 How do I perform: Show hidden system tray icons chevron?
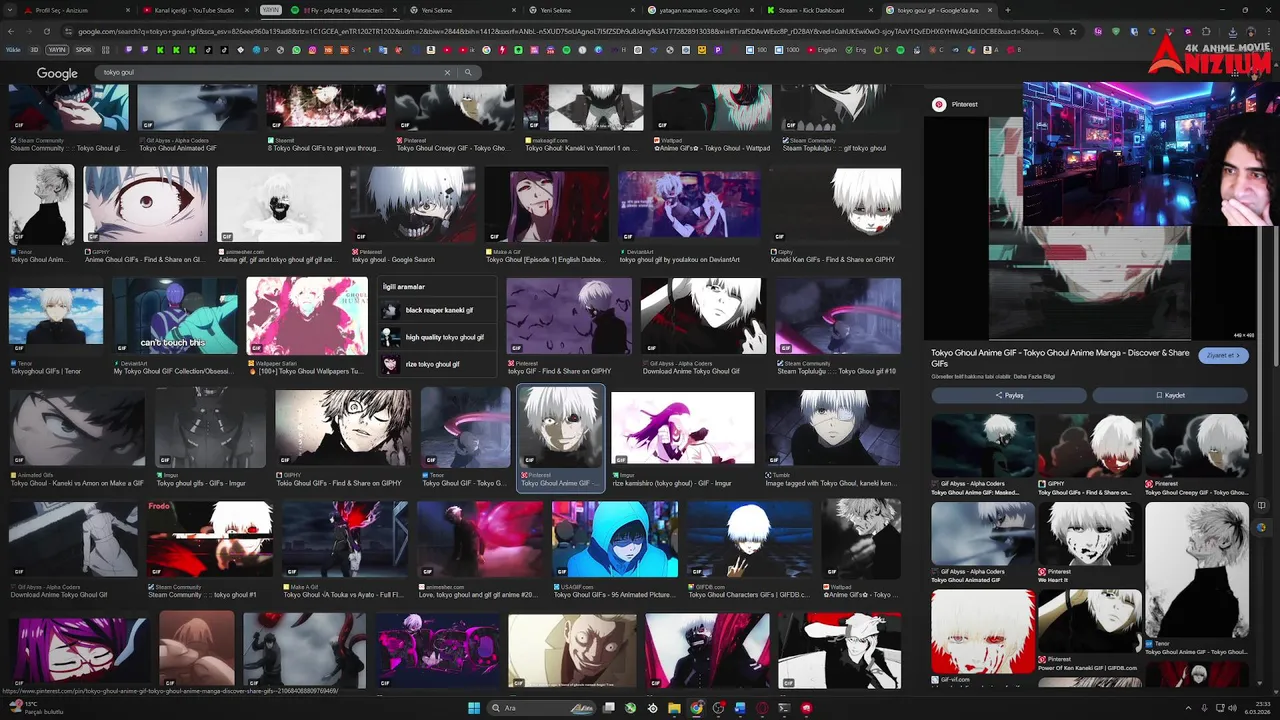pyautogui.click(x=1188, y=708)
